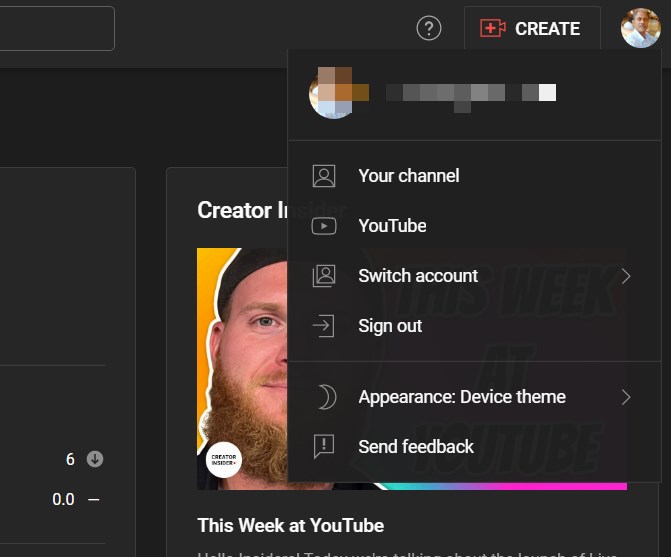671x557 pixels.
Task: Go to YouTube from the account menu
Action: 475,226
